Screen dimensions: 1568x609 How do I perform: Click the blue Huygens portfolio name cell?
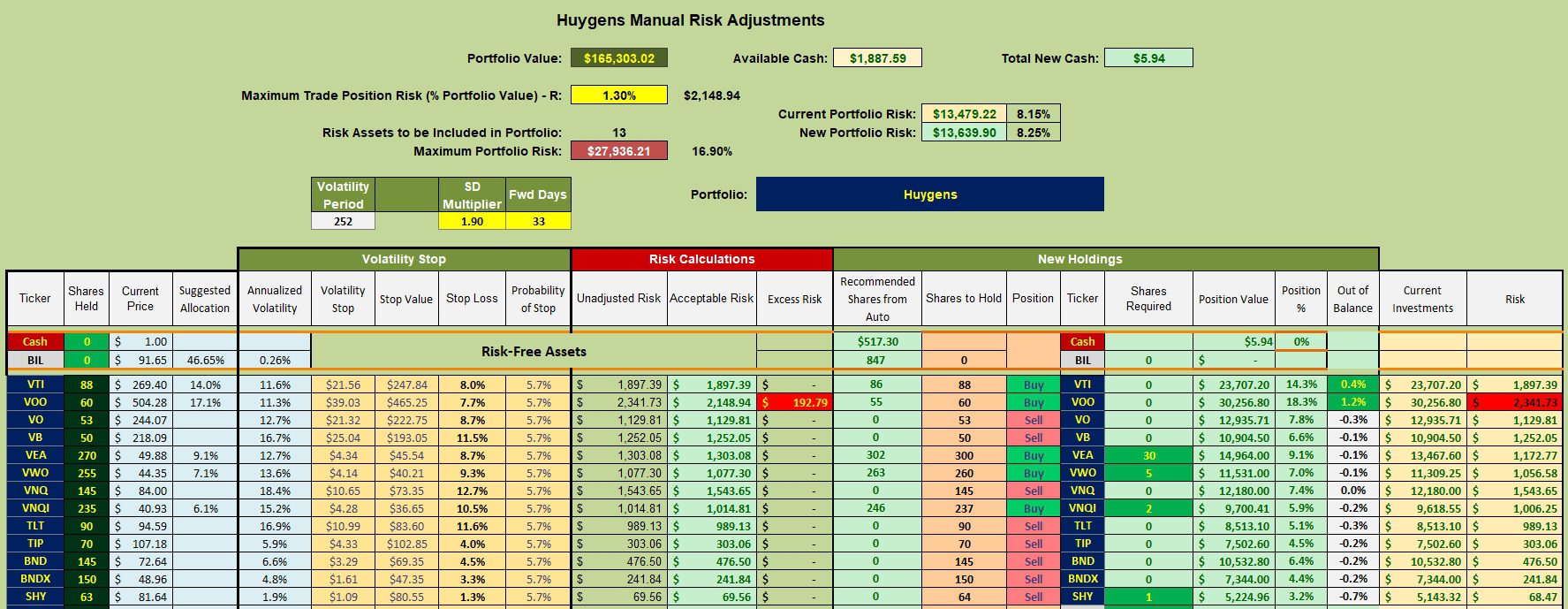tap(930, 194)
